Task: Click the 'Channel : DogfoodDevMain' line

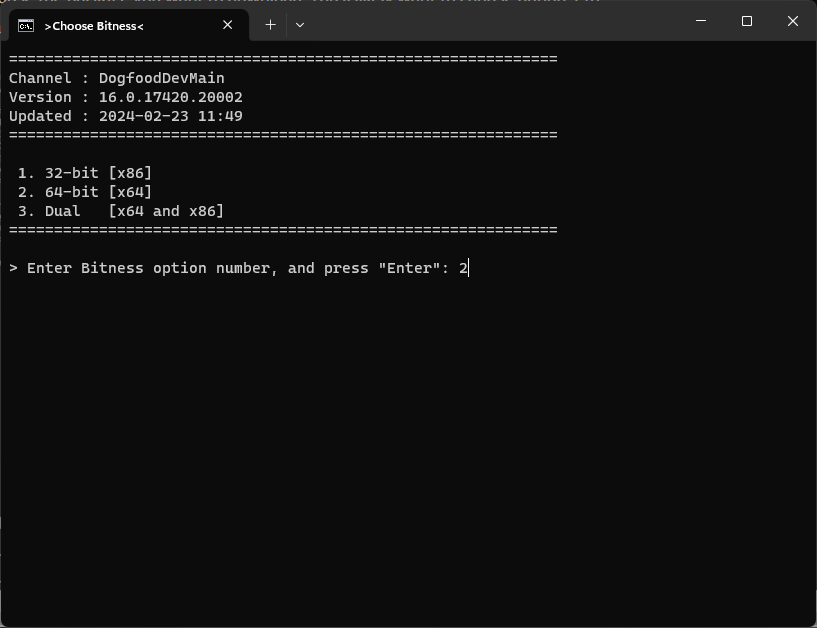Action: [117, 78]
